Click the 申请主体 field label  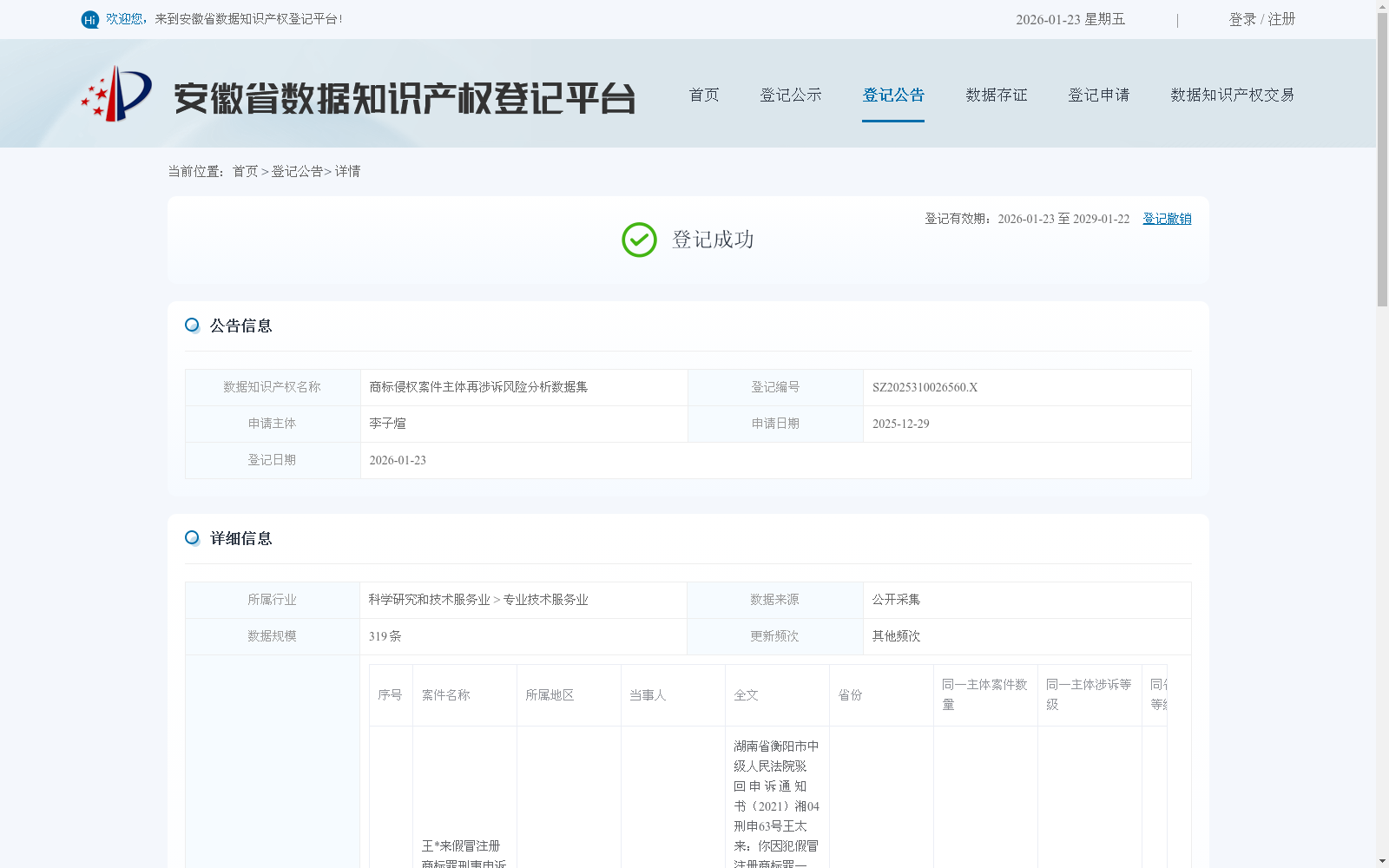pos(272,424)
